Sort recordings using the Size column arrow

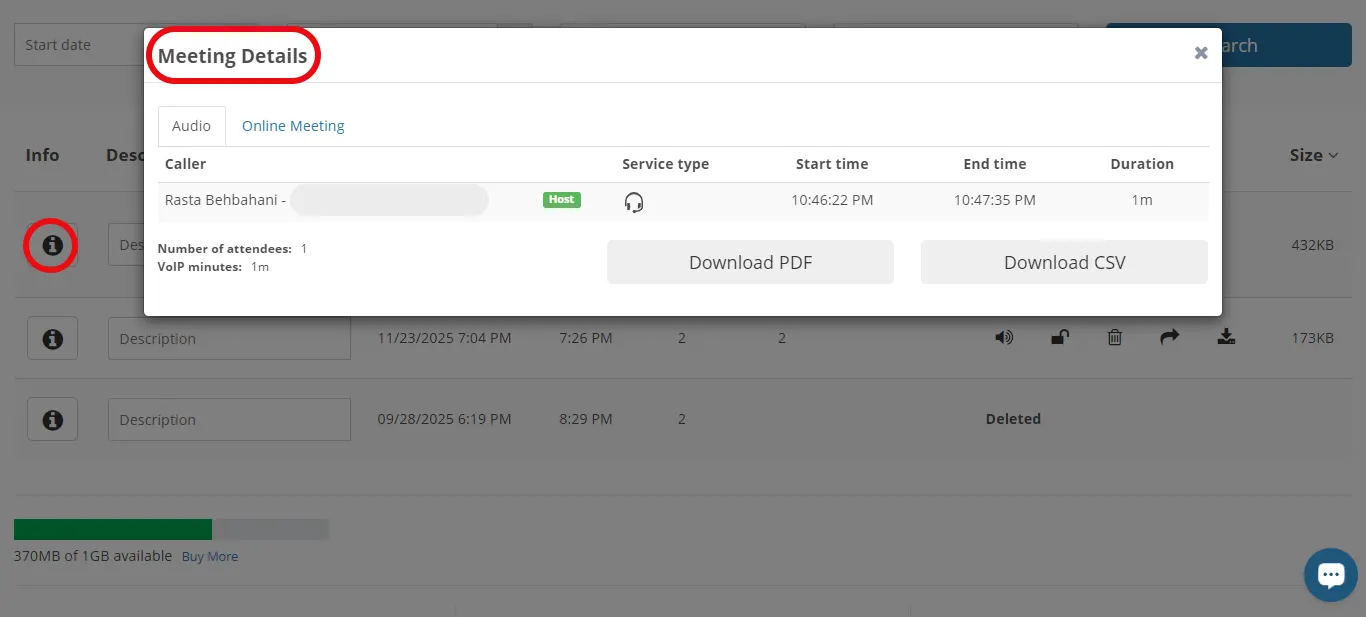coord(1333,155)
